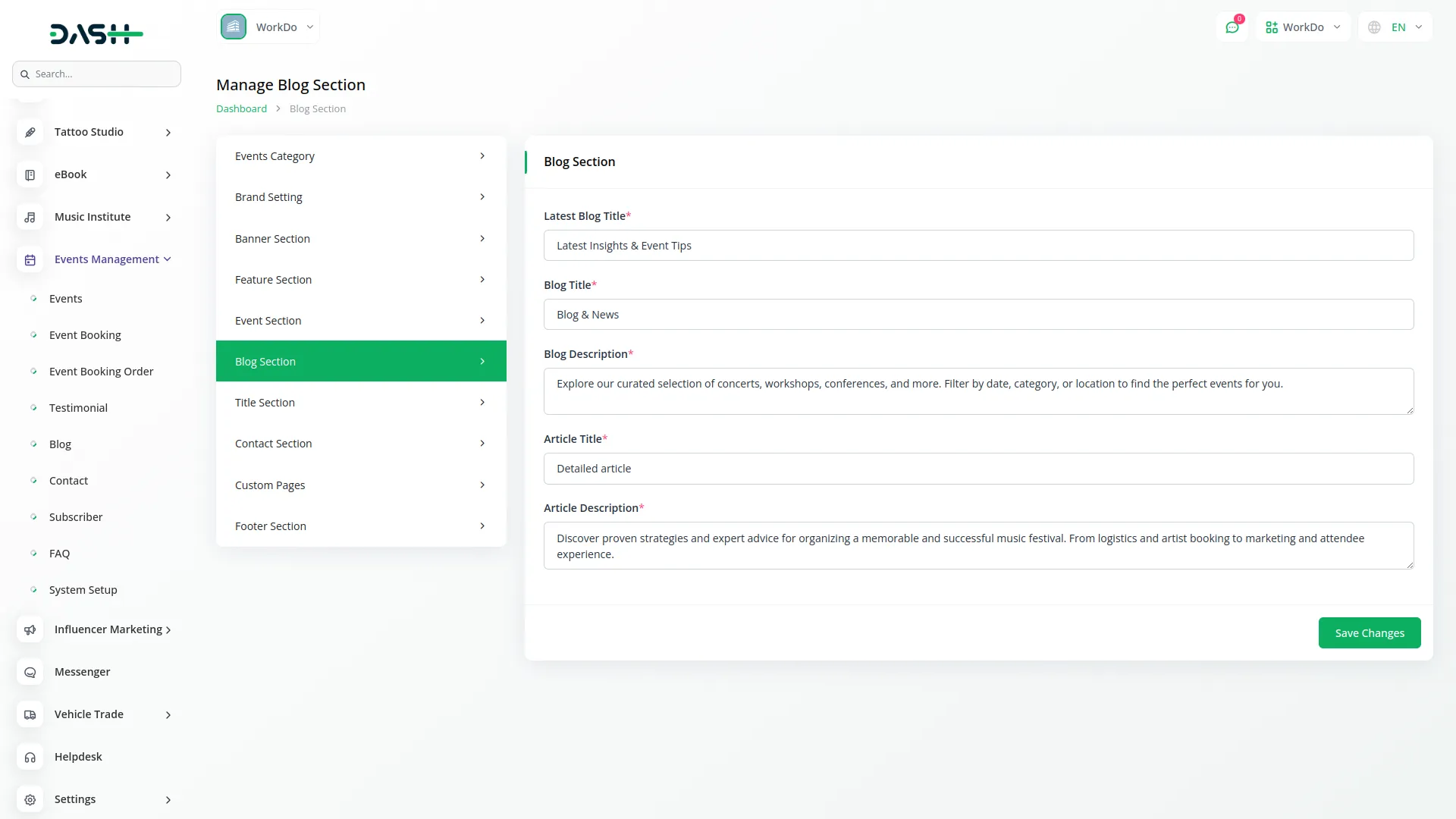Expand the Vehicle Trade submenu arrow
Viewport: 1456px width, 819px height.
(168, 715)
